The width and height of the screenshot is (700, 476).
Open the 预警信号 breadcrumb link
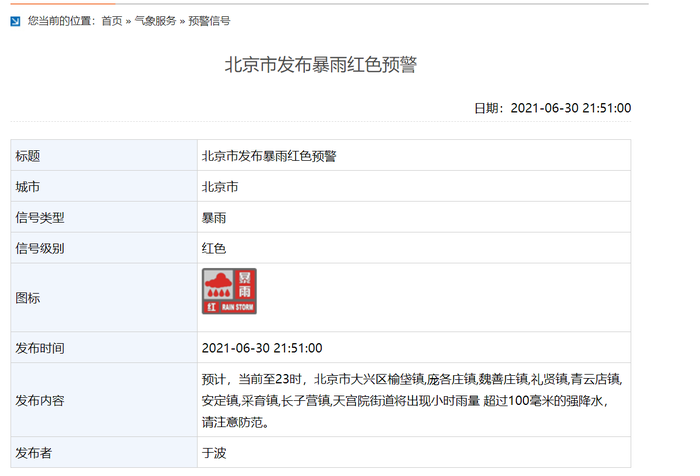coord(209,21)
